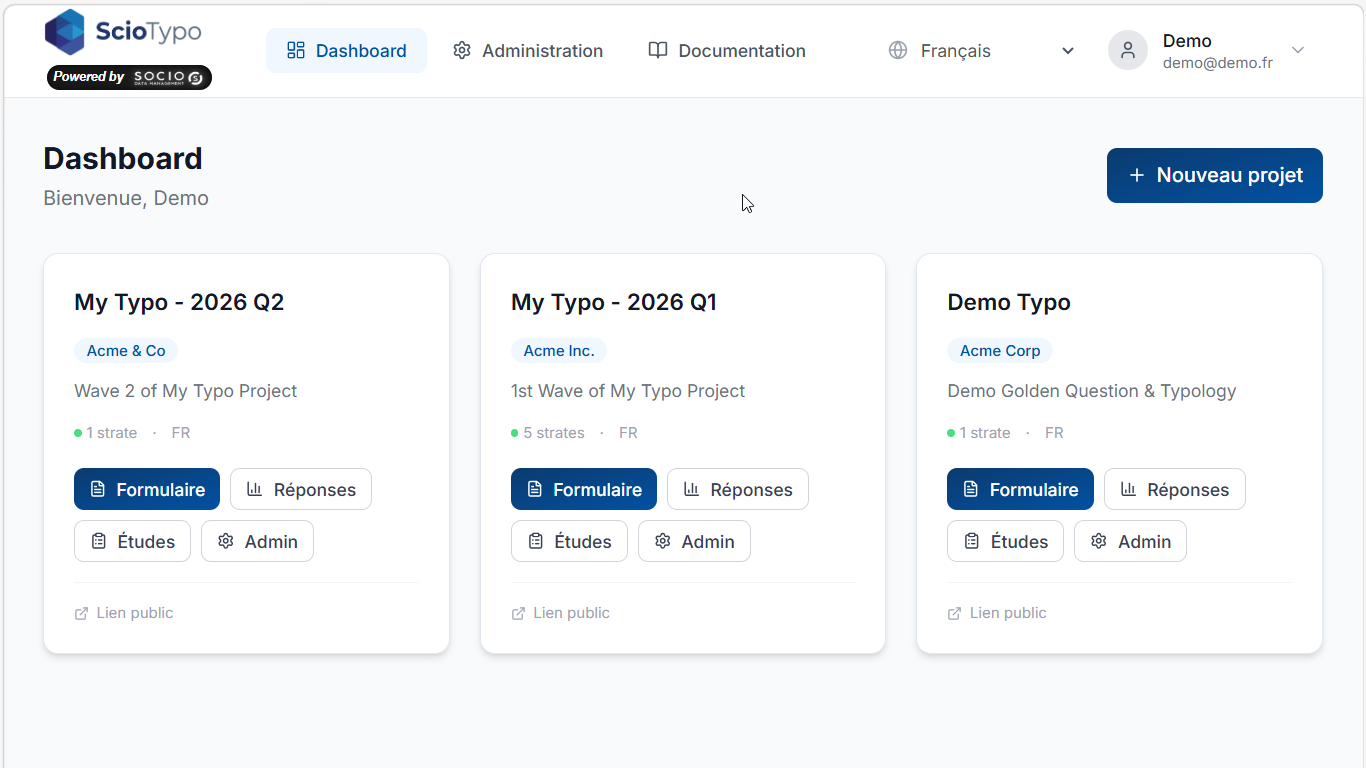Click the Acme & Co client tag
1366x768 pixels.
(x=126, y=350)
